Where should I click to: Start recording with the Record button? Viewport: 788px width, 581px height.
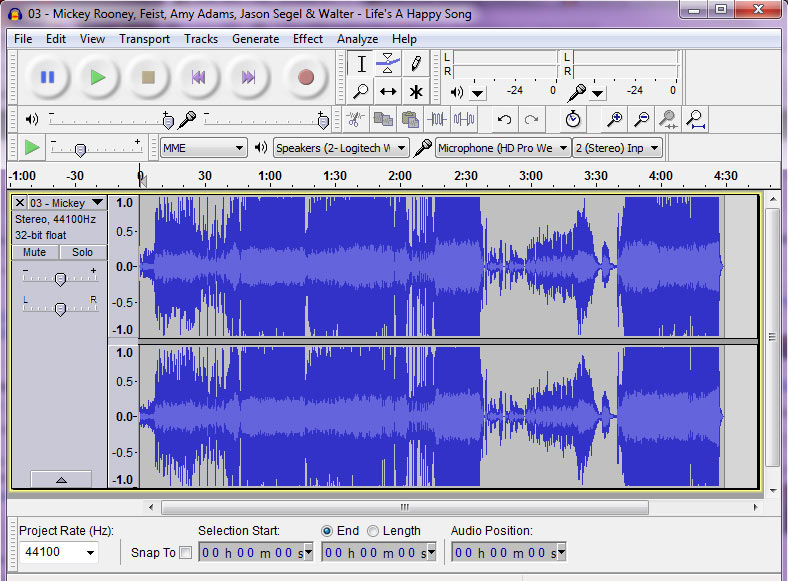coord(306,77)
